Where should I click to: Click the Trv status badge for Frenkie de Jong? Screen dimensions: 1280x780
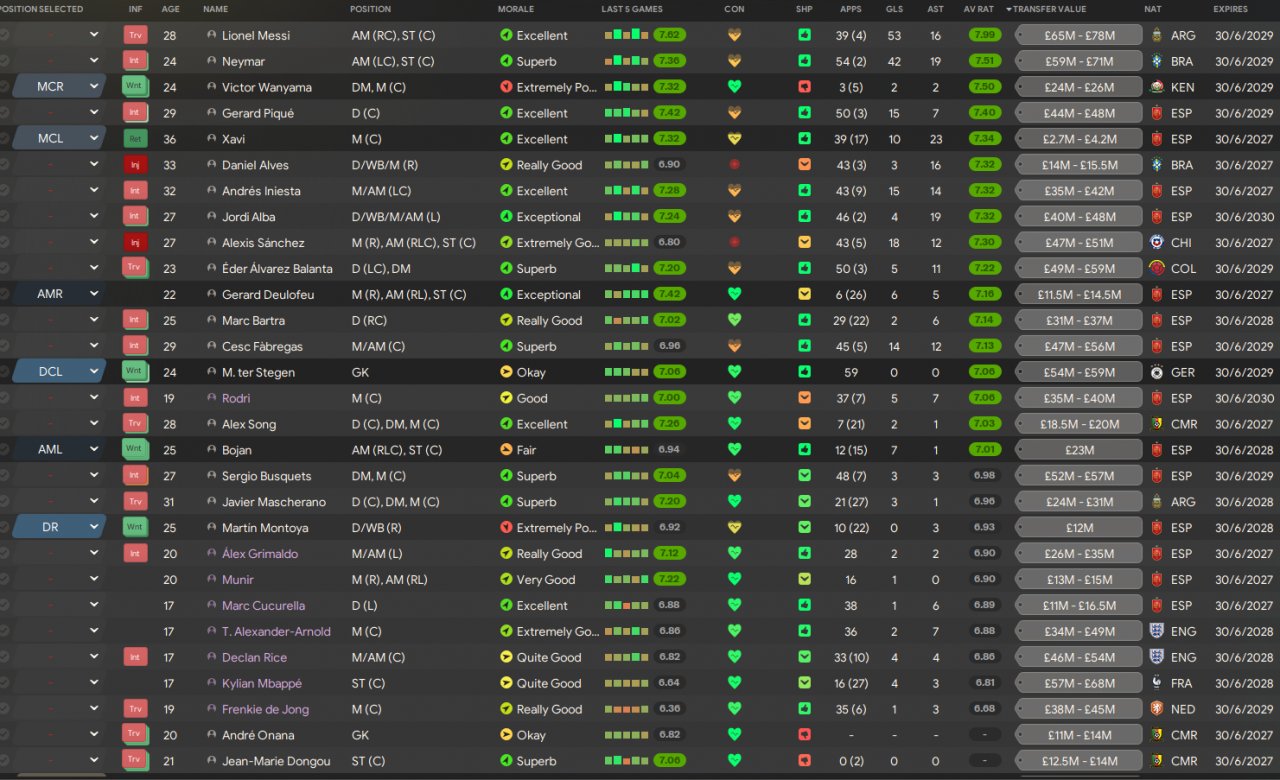click(135, 709)
